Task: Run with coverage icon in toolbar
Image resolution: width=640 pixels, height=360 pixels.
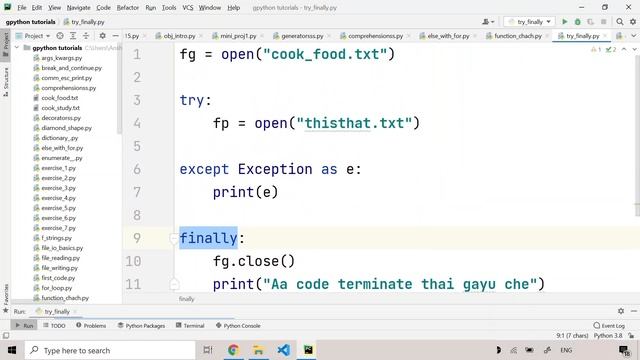Action: pyautogui.click(x=591, y=22)
